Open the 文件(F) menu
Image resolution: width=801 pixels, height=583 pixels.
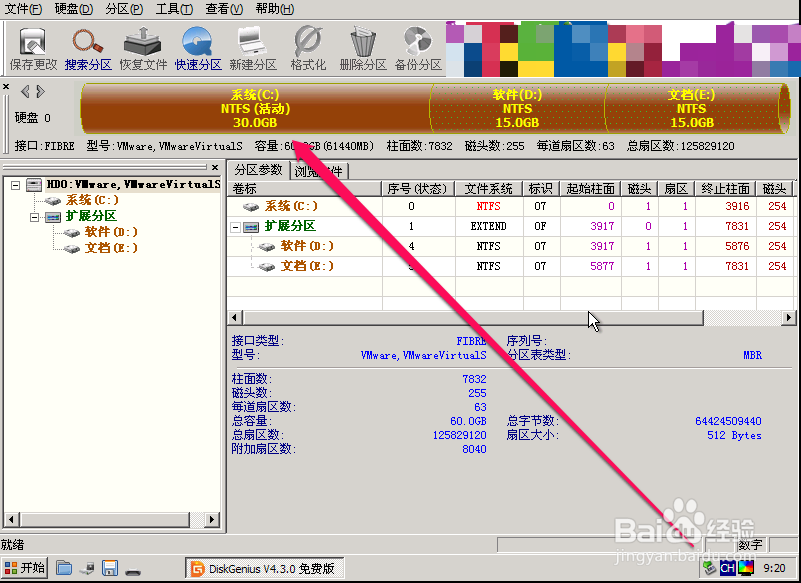23,9
